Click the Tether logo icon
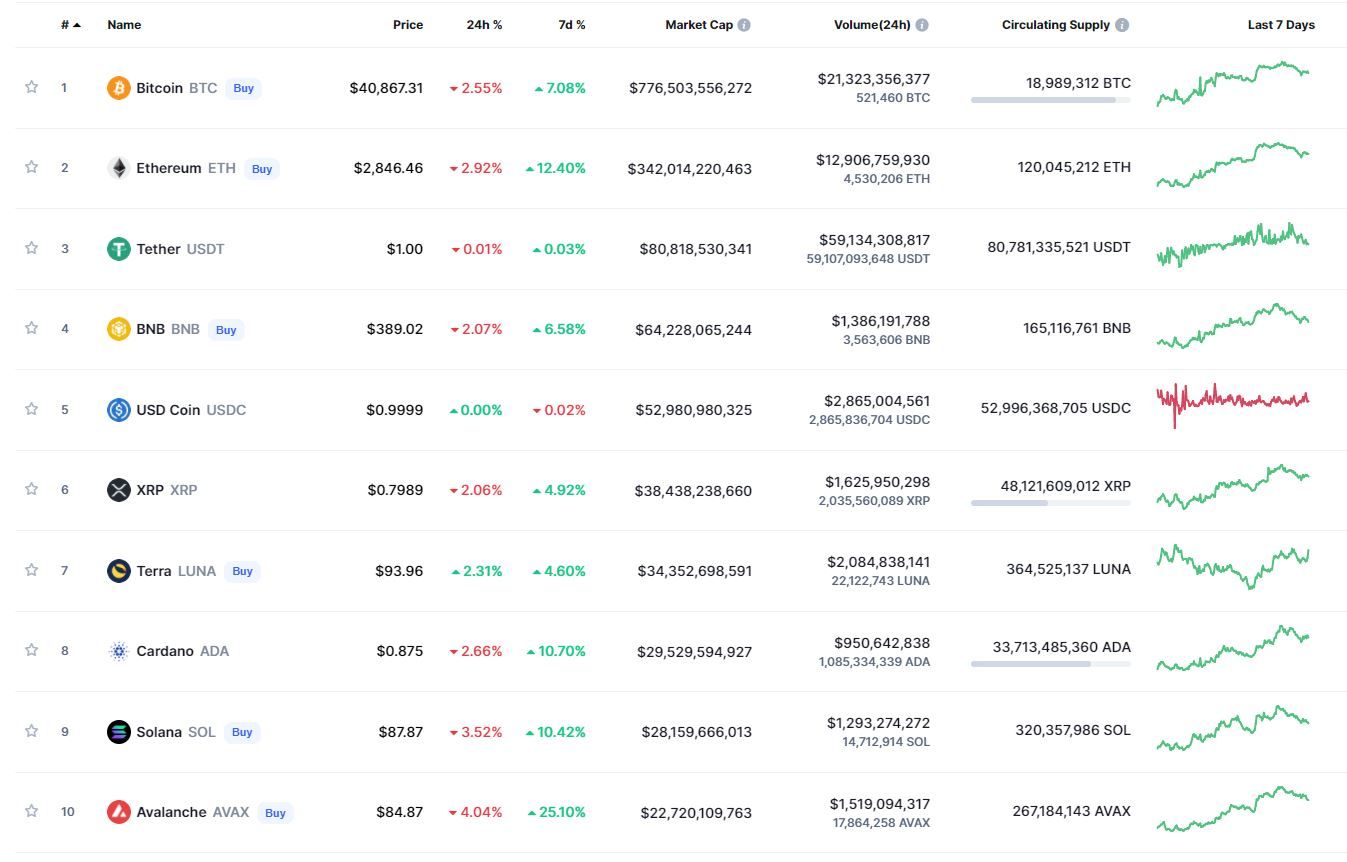The width and height of the screenshot is (1347, 862). pos(119,249)
